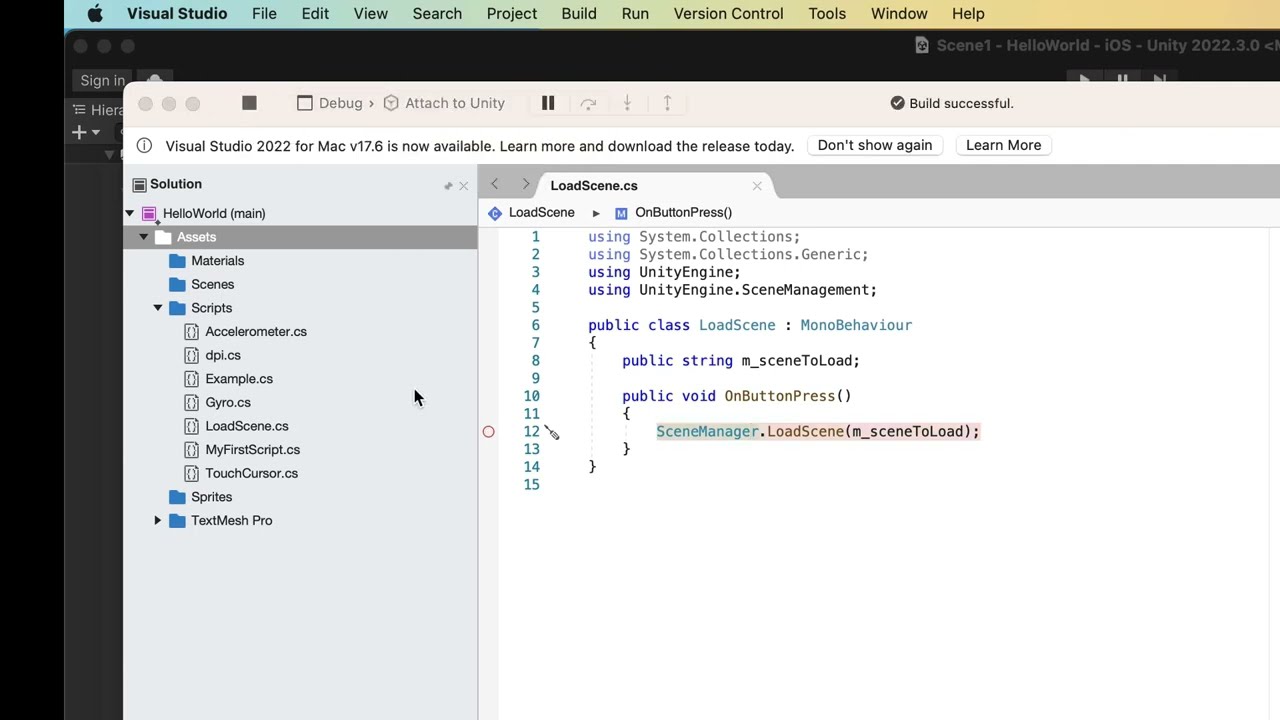Open Example.cs in the solution tree
This screenshot has width=1280, height=720.
[239, 379]
